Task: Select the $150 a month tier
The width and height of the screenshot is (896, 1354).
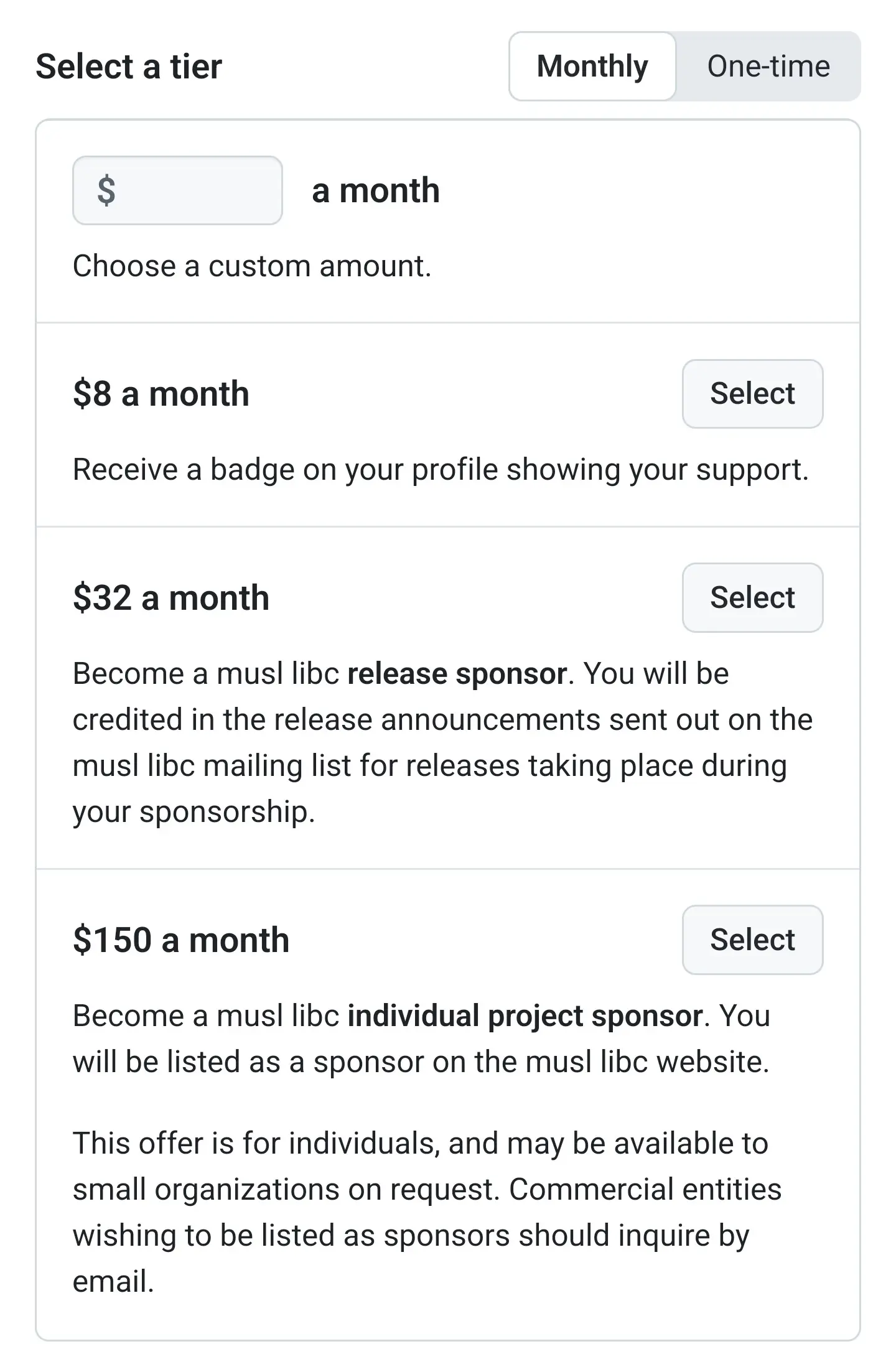Action: (x=752, y=940)
